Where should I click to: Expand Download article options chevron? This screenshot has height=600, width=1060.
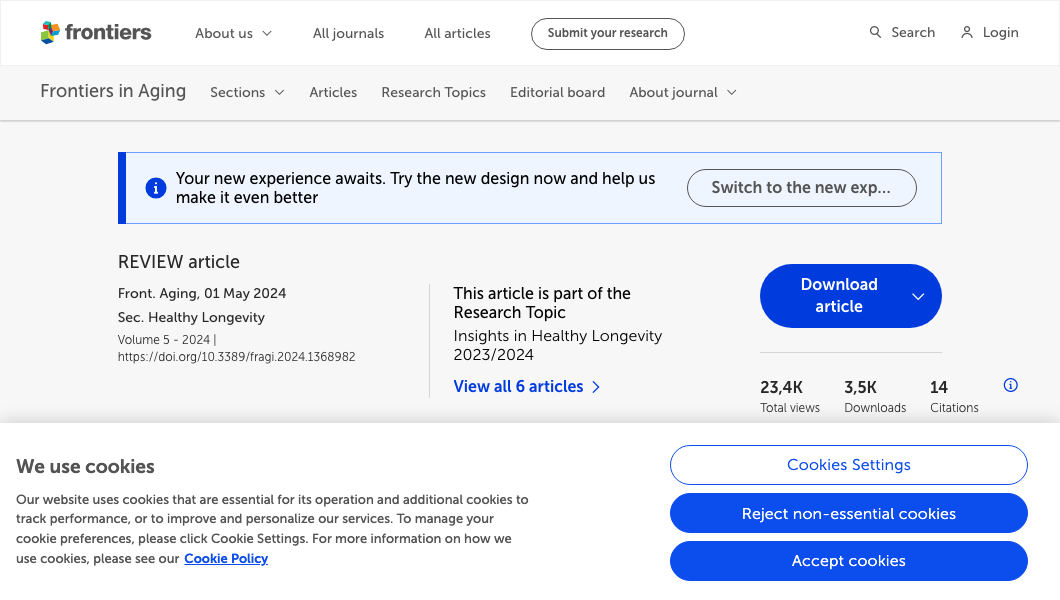click(917, 296)
